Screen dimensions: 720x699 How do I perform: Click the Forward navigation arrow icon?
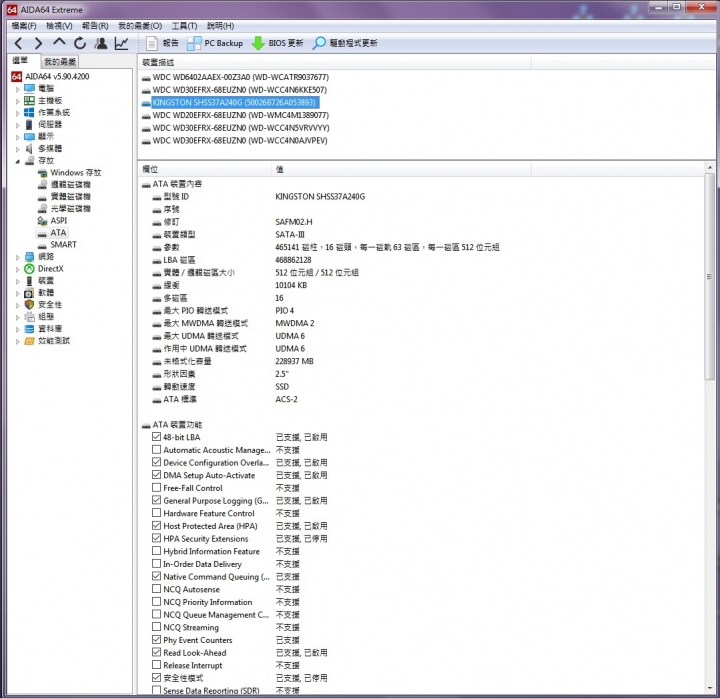pos(39,44)
